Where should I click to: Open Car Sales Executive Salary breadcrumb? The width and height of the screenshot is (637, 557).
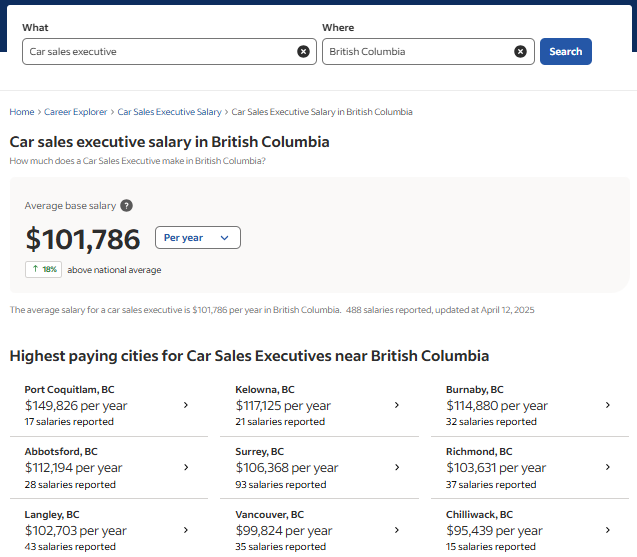[169, 112]
